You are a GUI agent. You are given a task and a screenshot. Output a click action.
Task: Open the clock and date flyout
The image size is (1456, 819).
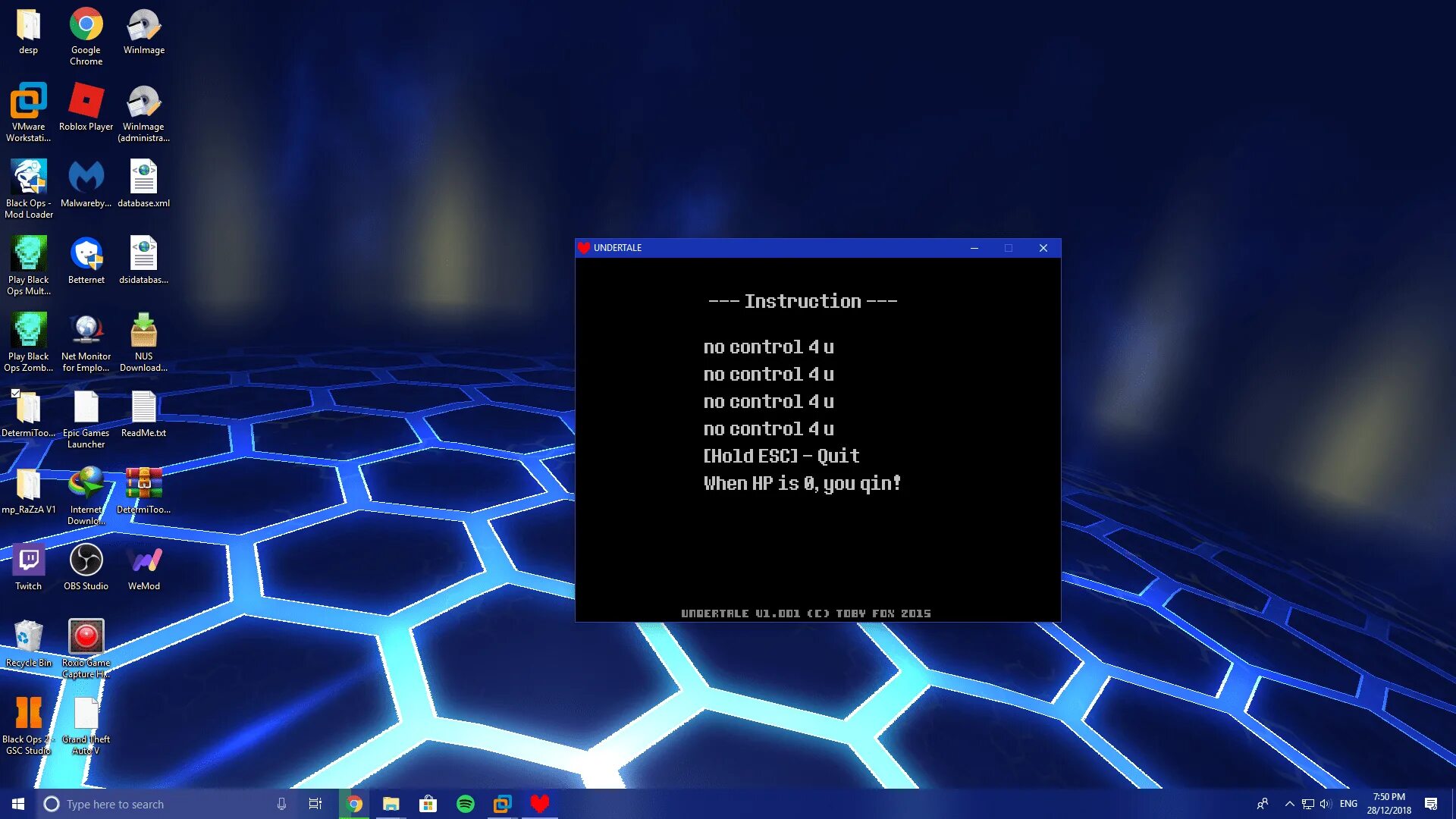1389,804
